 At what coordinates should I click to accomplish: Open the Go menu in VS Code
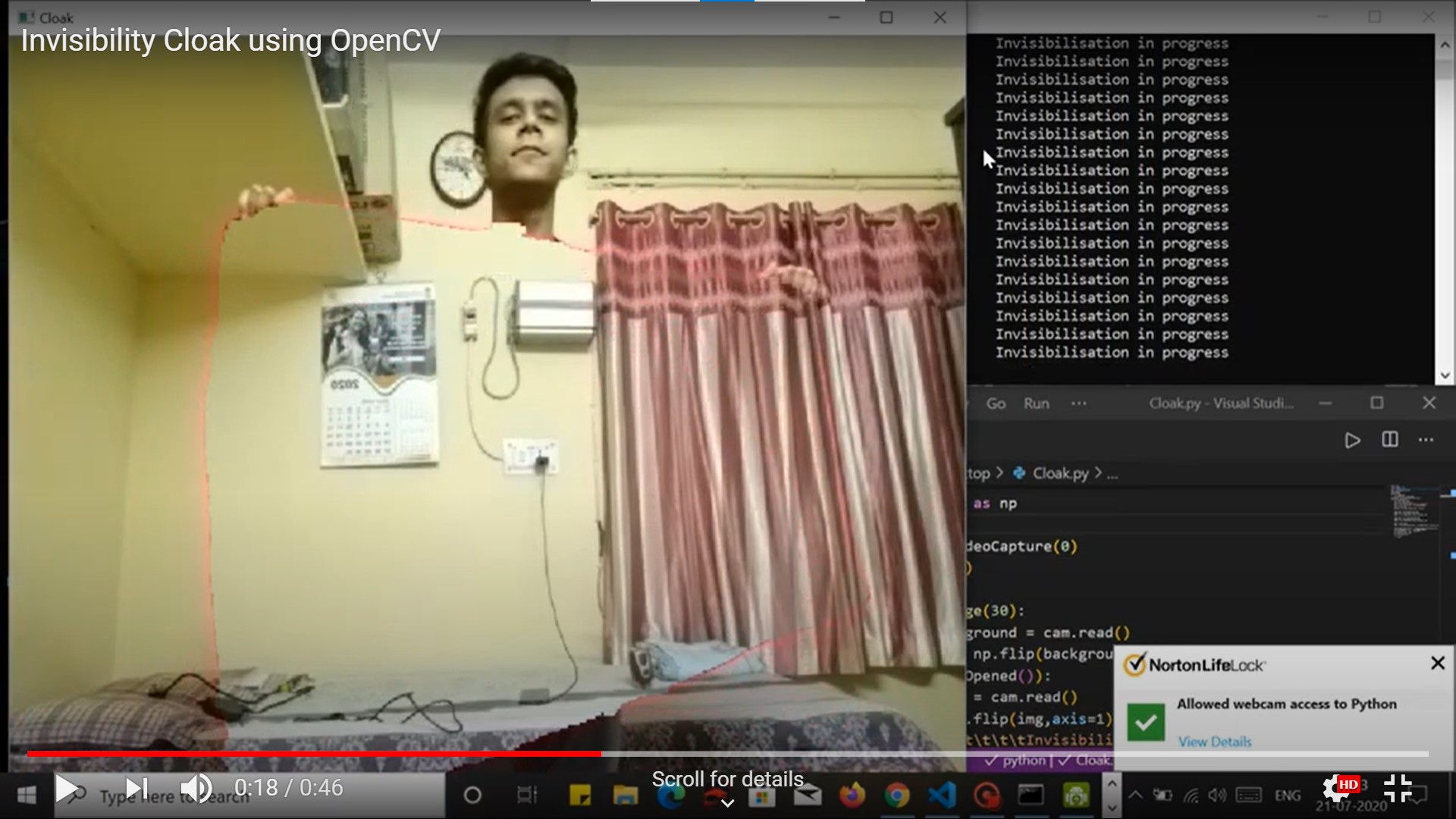996,404
